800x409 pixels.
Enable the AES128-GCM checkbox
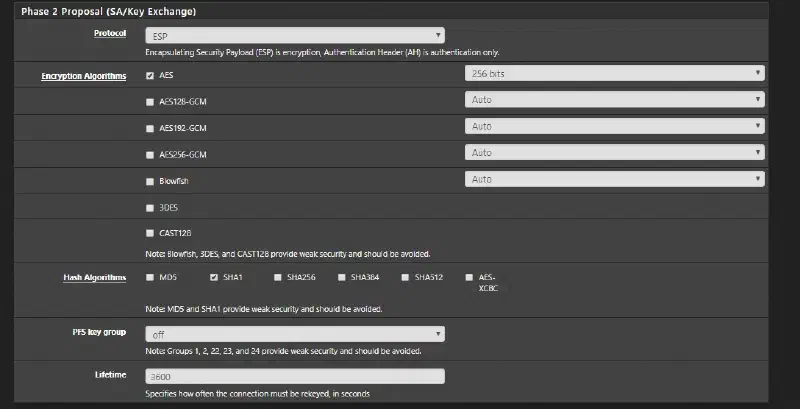(x=150, y=102)
